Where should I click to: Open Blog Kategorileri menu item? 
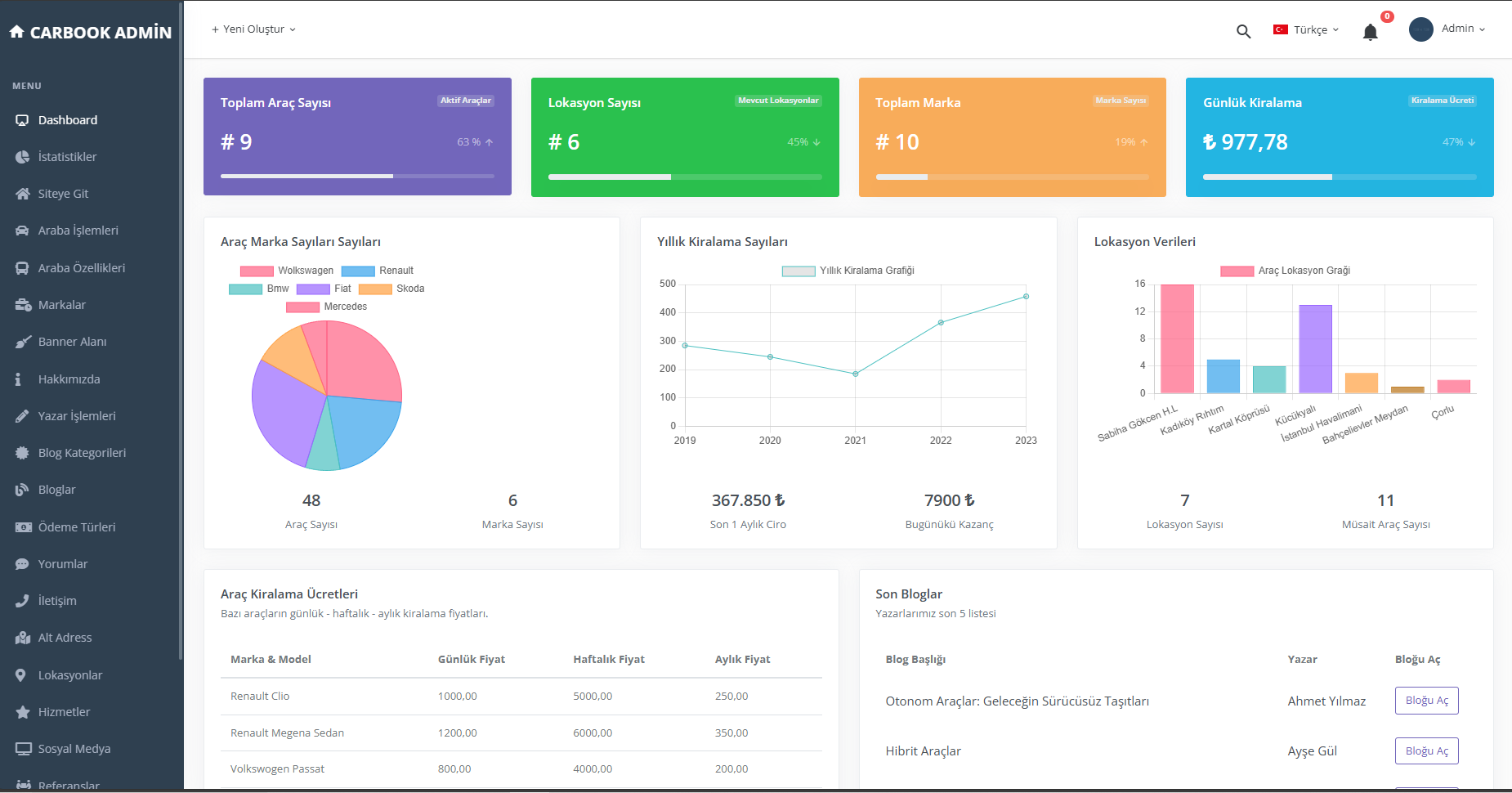pyautogui.click(x=82, y=453)
